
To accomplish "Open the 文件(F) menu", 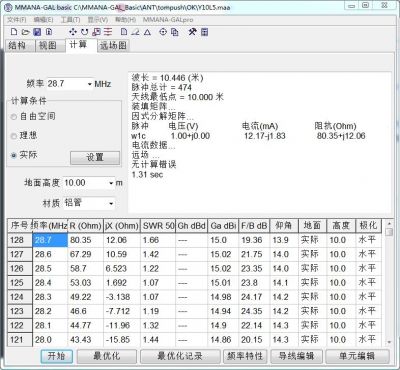I will click(17, 20).
